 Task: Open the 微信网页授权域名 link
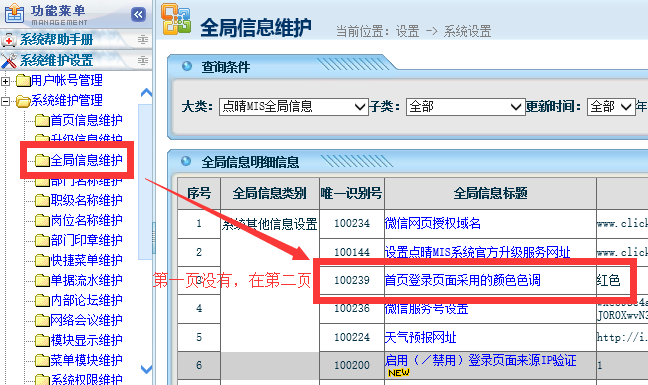coord(433,223)
